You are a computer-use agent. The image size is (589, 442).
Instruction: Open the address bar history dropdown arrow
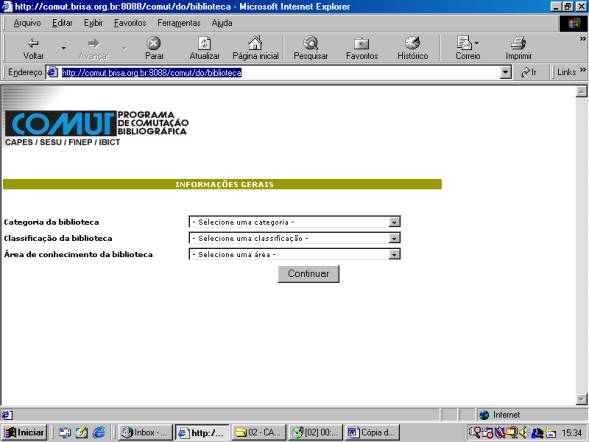[x=506, y=72]
